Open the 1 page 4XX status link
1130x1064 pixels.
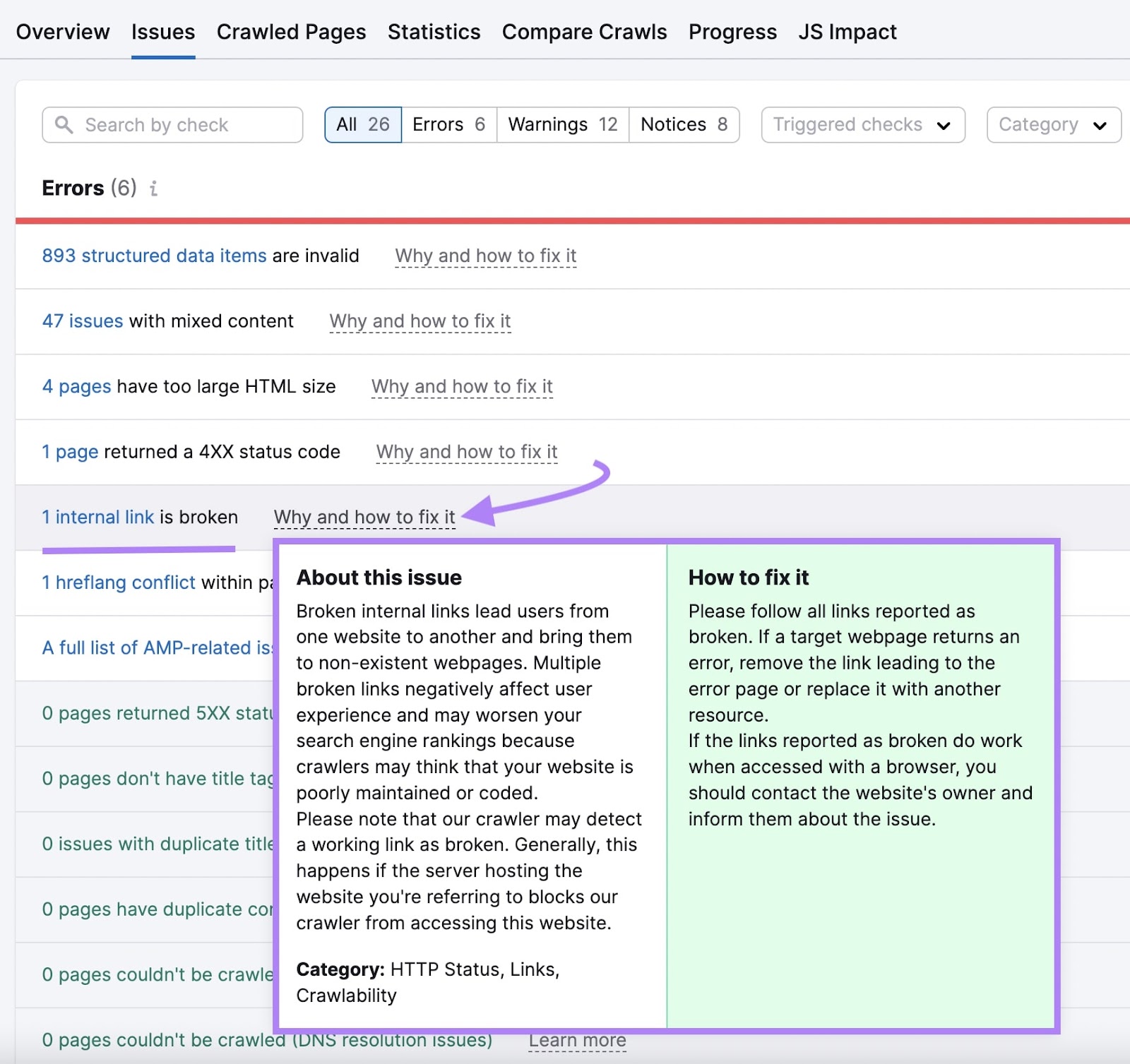[70, 452]
